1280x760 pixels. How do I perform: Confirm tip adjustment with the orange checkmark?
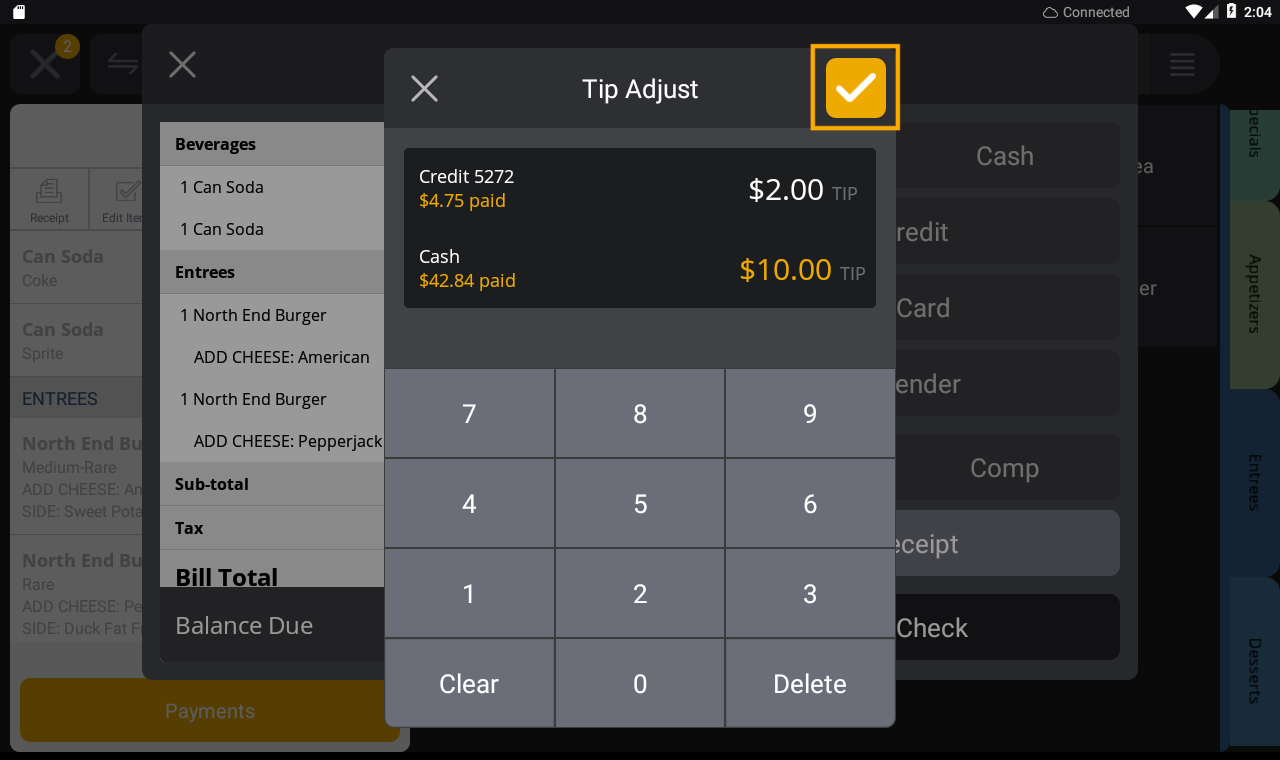point(855,87)
